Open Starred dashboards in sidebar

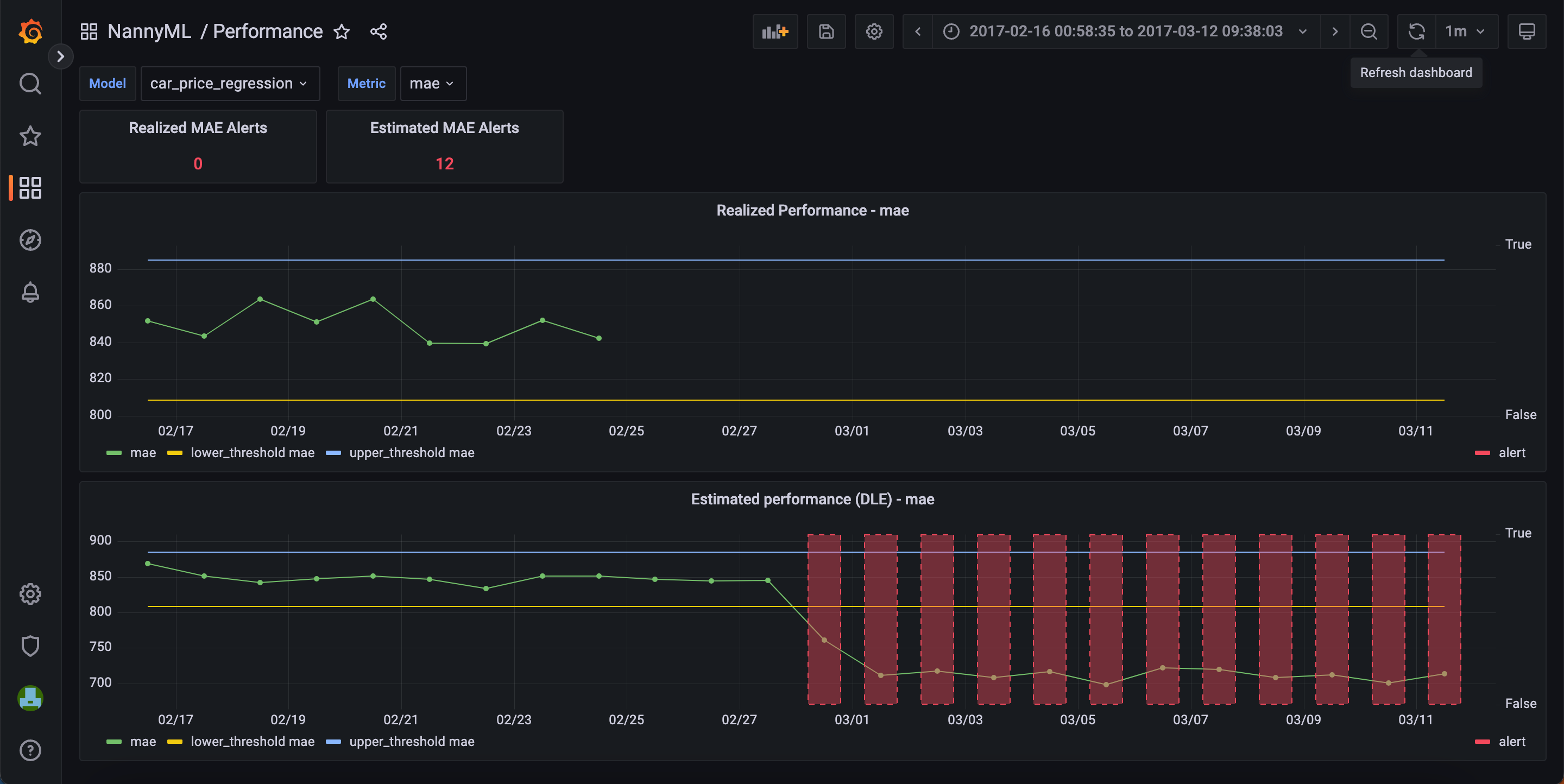point(30,136)
